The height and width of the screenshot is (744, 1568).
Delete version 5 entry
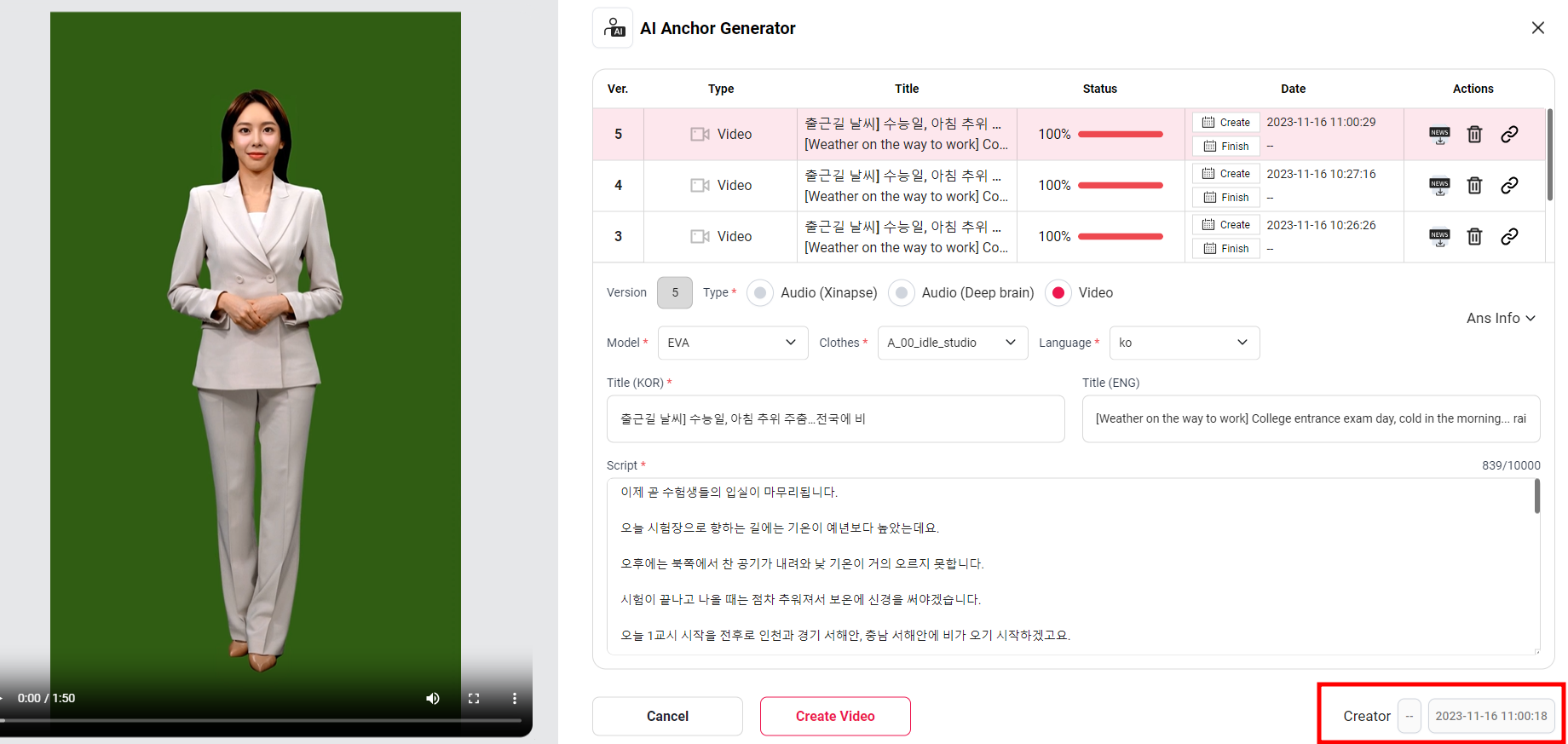pyautogui.click(x=1474, y=135)
